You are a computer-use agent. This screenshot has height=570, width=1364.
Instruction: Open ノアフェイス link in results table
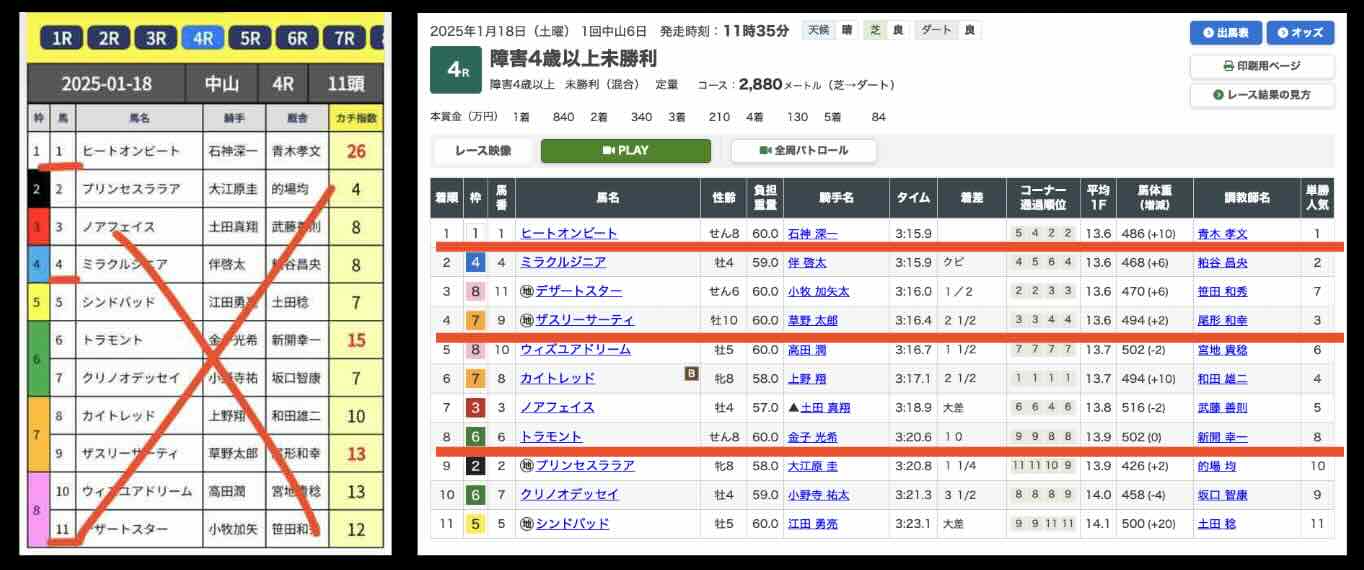coord(557,407)
